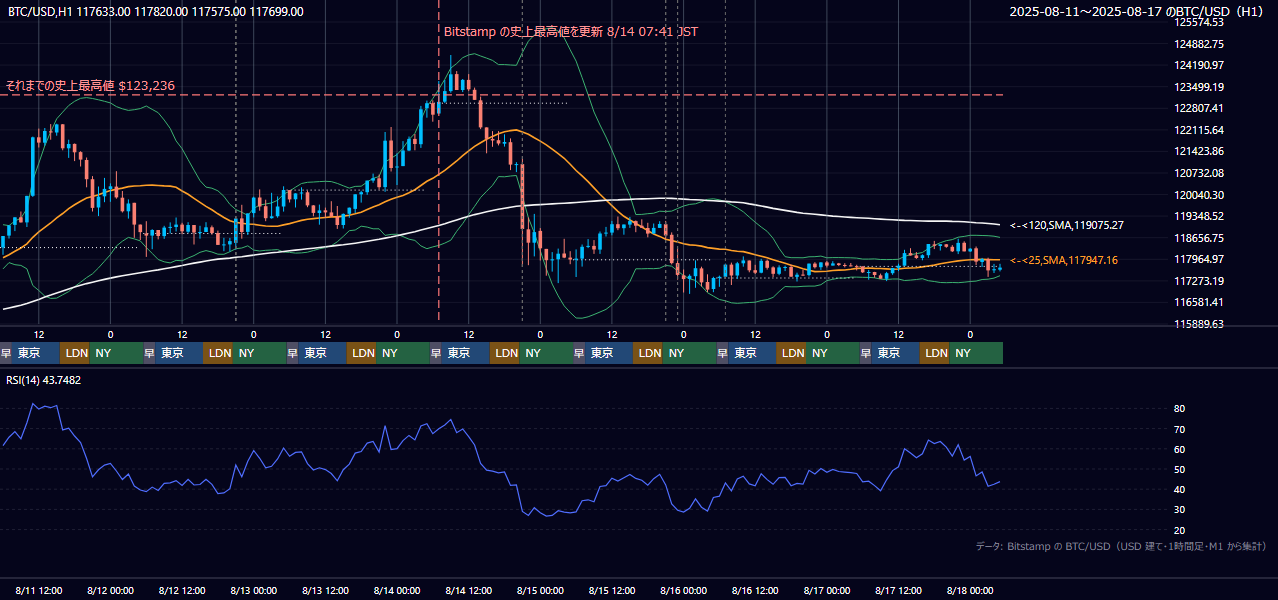Click the 40 level on RSI axis
The image size is (1278, 600).
(x=1180, y=489)
